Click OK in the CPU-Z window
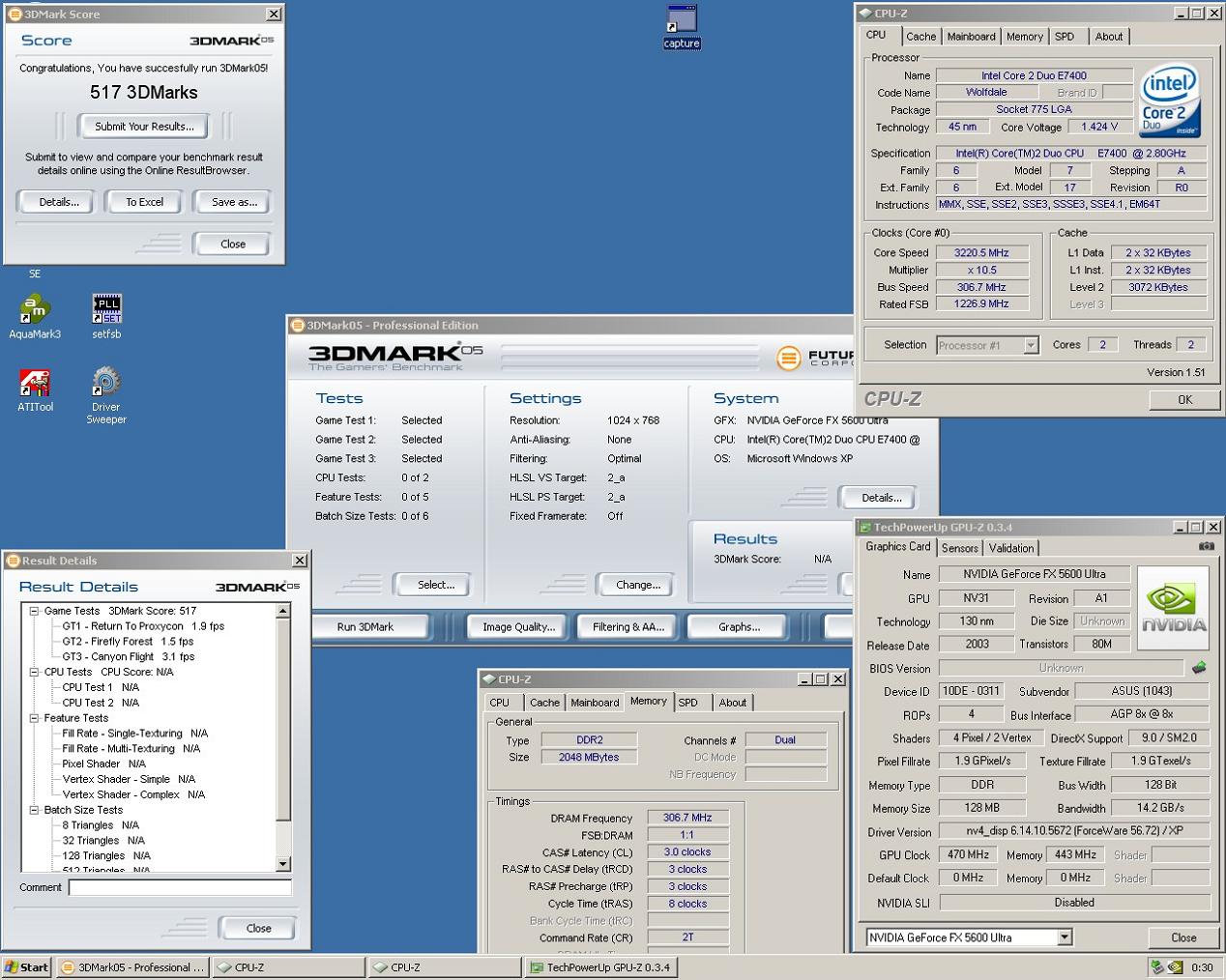This screenshot has height=980, width=1226. 1185,399
